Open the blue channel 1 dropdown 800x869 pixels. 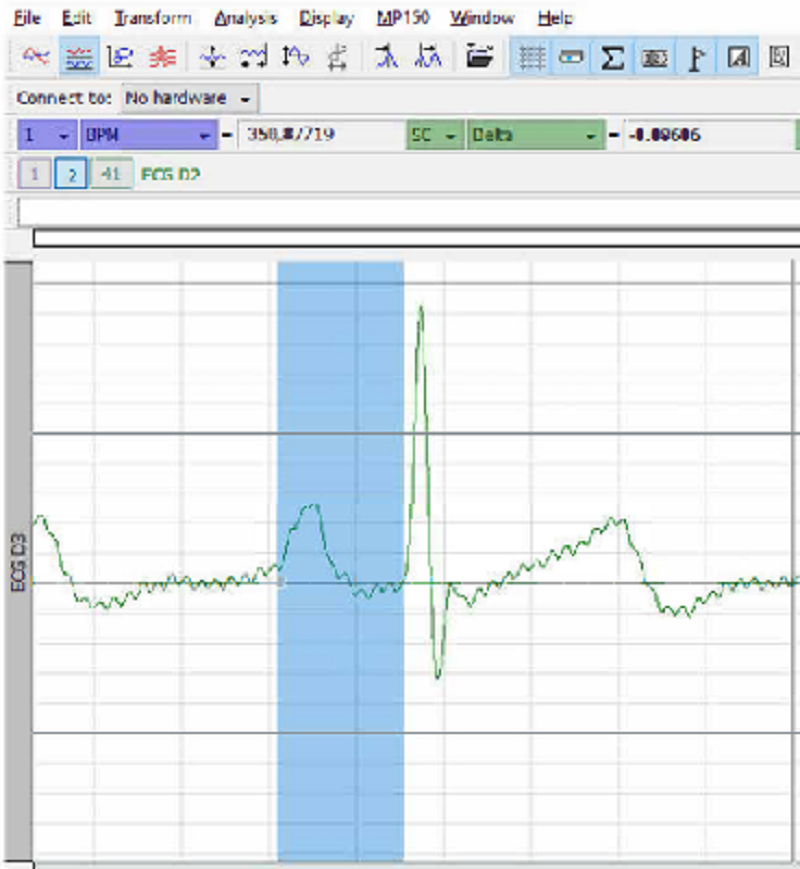tap(47, 135)
